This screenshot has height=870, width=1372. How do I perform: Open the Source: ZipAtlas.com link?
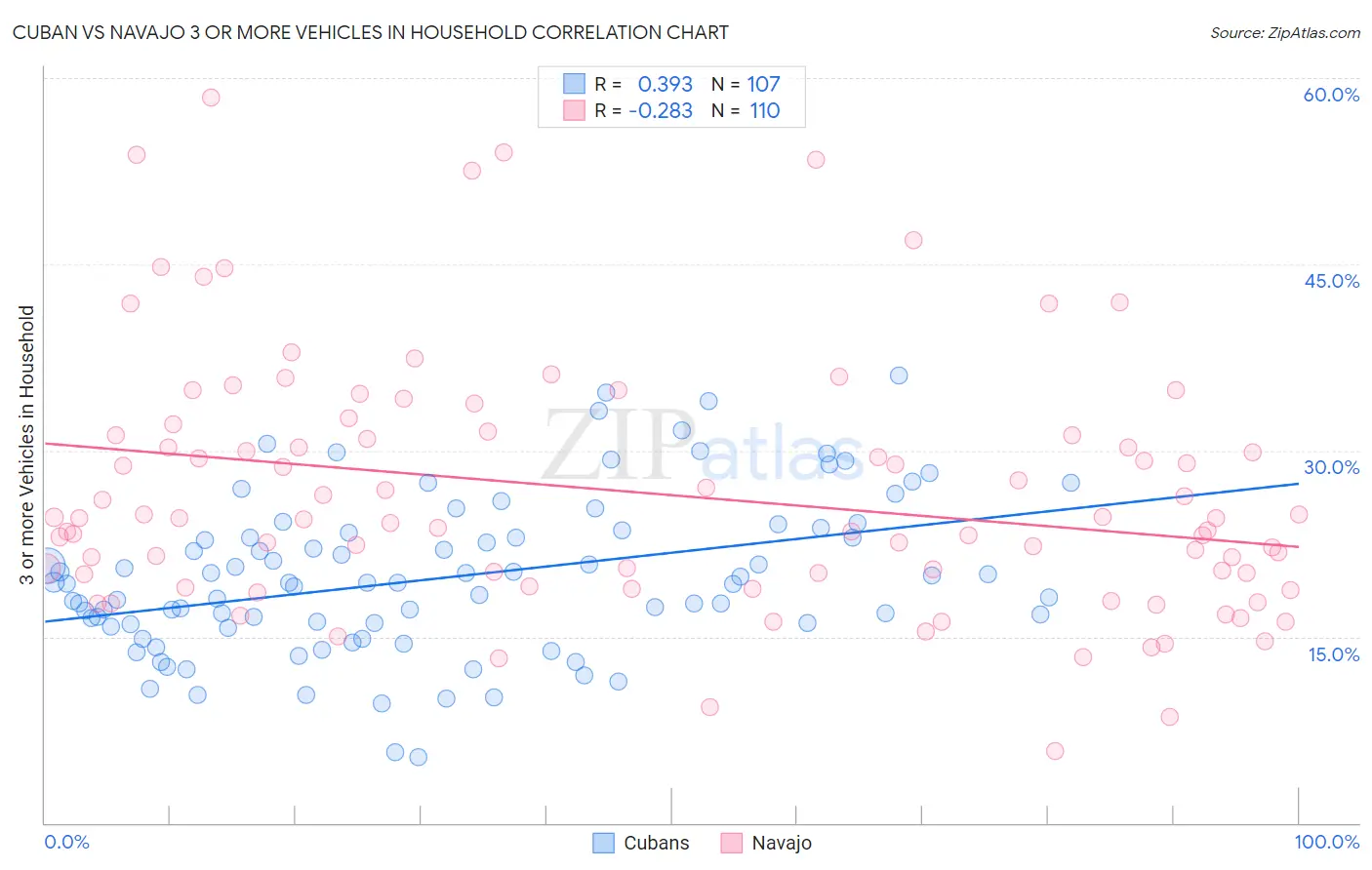click(x=1285, y=32)
